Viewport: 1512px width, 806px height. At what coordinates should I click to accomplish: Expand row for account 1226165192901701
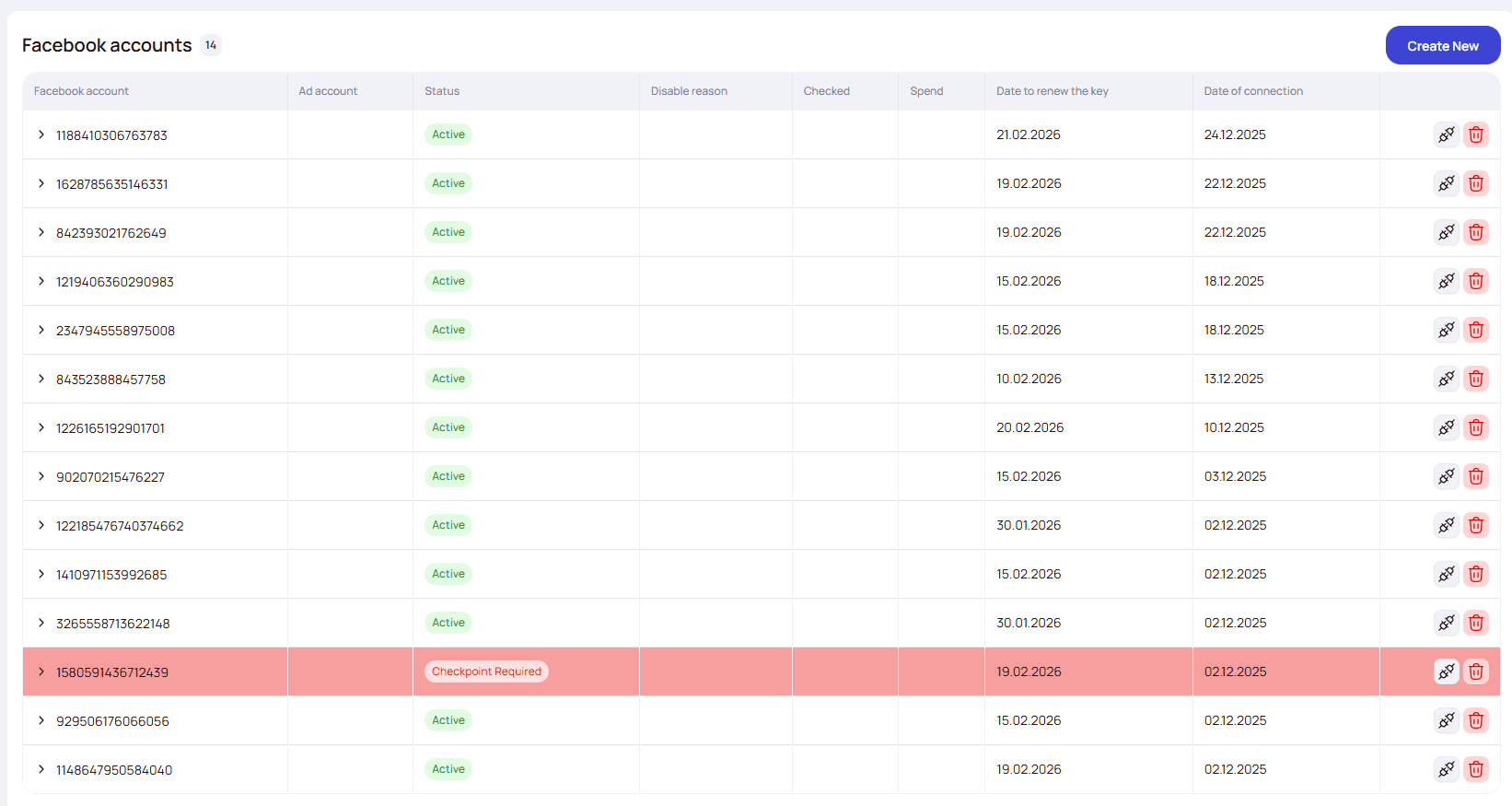point(41,427)
